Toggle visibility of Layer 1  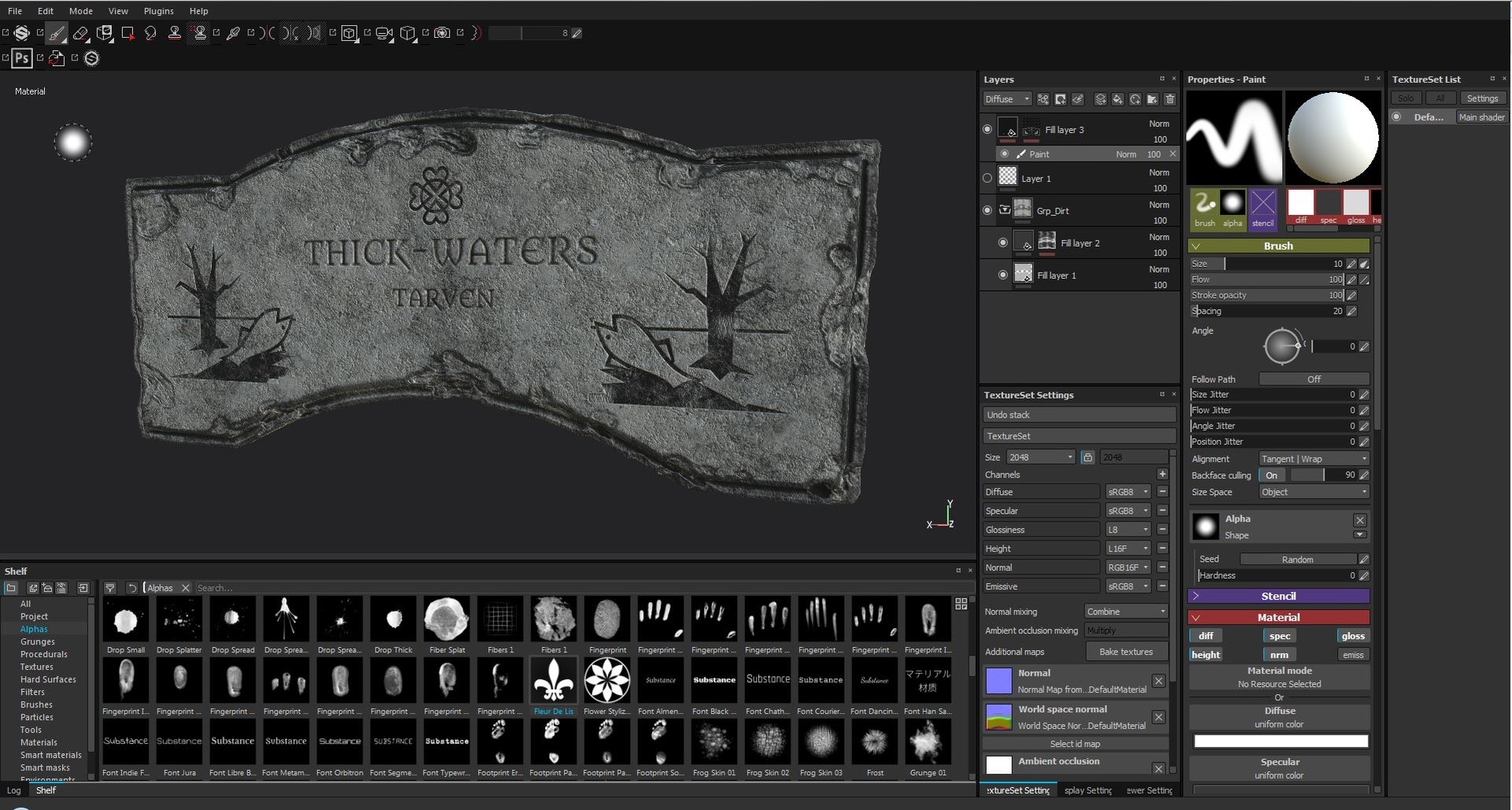click(988, 178)
